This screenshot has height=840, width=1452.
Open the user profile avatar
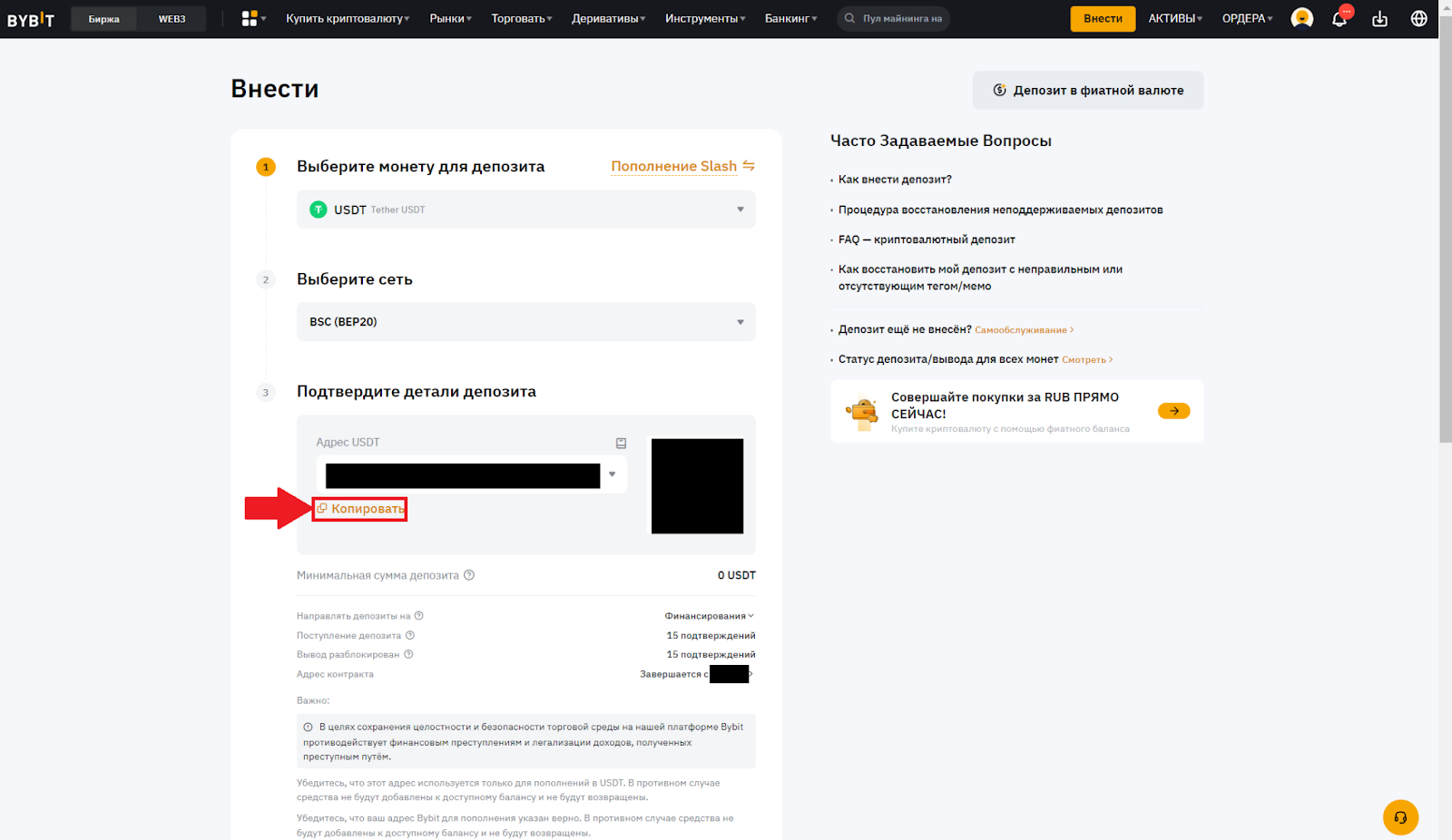pos(1302,18)
